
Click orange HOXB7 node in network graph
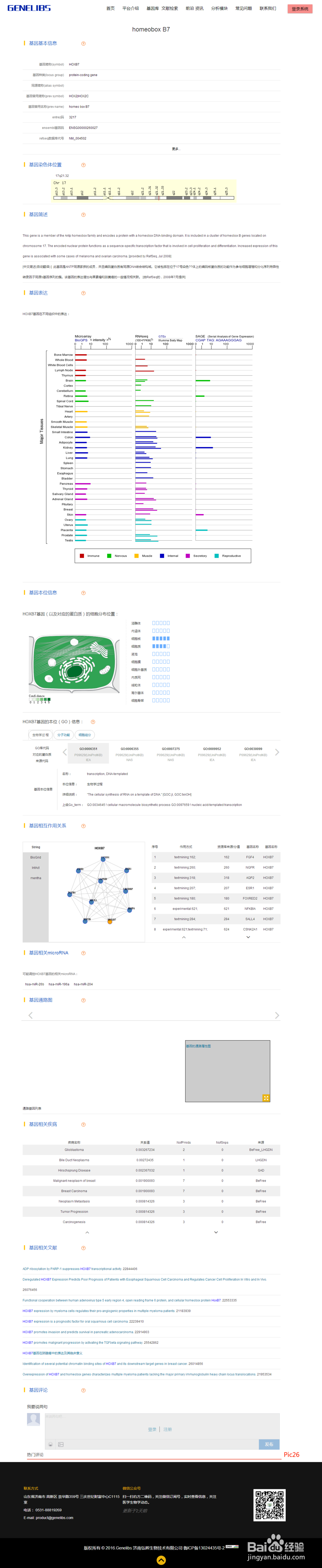pyautogui.click(x=110, y=922)
